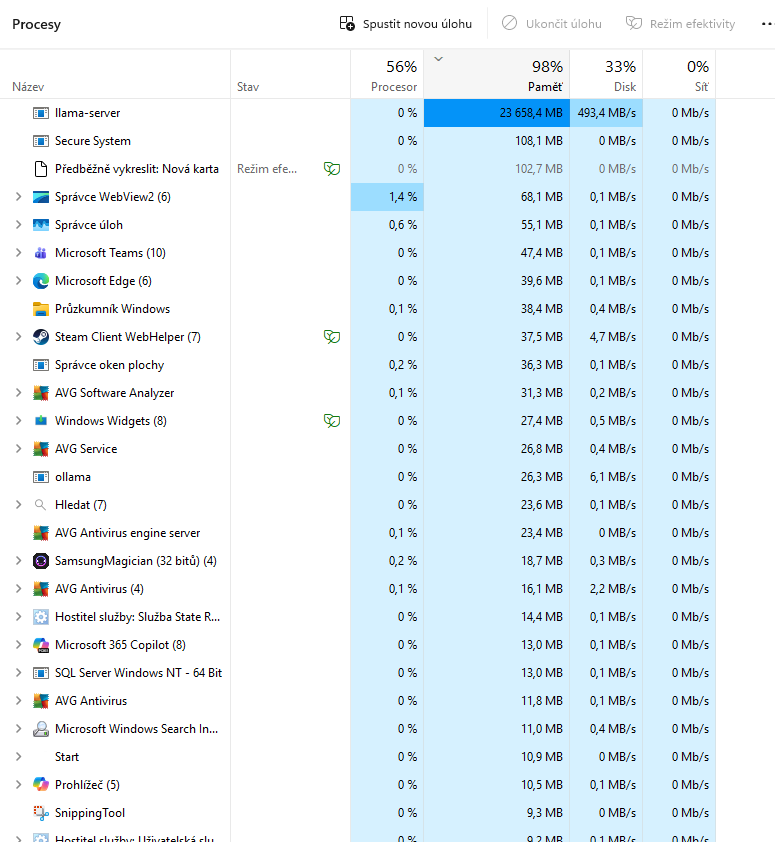Click the Steam Client WebHelper icon
775x842 pixels.
tap(41, 337)
